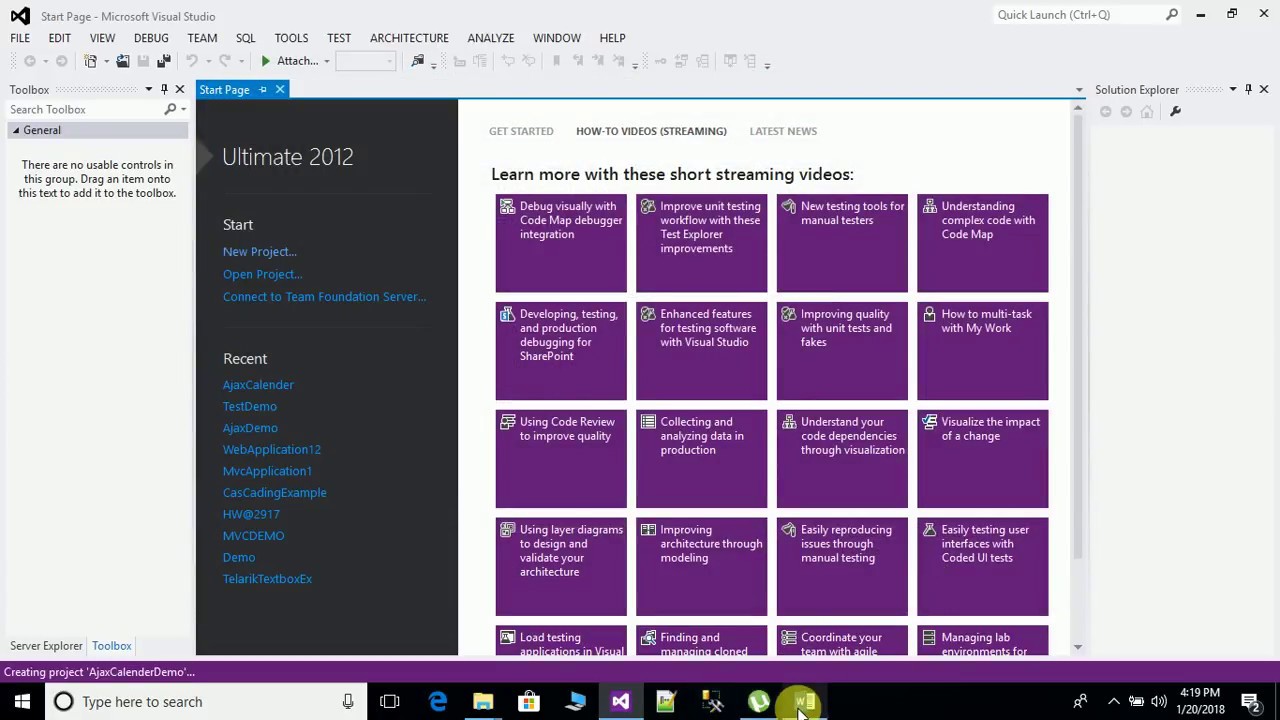Open the Solution Explorer window position dropdown
Viewport: 1280px width, 720px height.
[x=1232, y=90]
